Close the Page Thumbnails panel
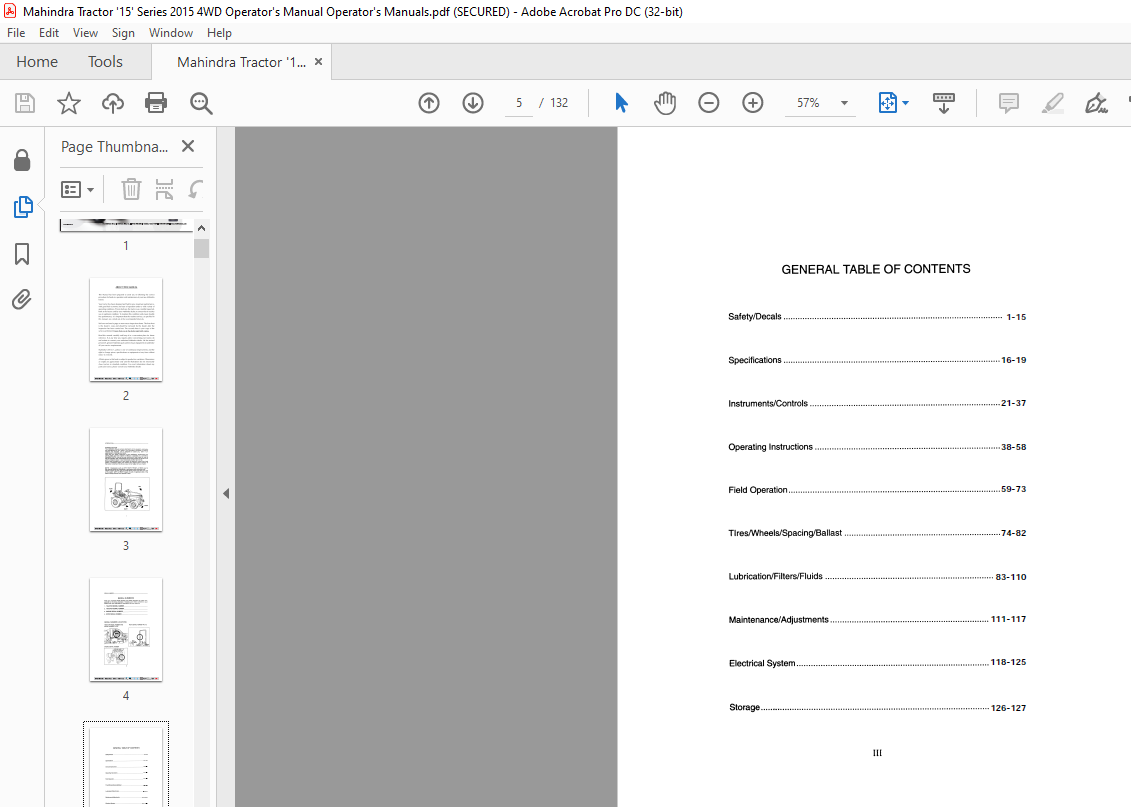1131x807 pixels. pyautogui.click(x=188, y=146)
